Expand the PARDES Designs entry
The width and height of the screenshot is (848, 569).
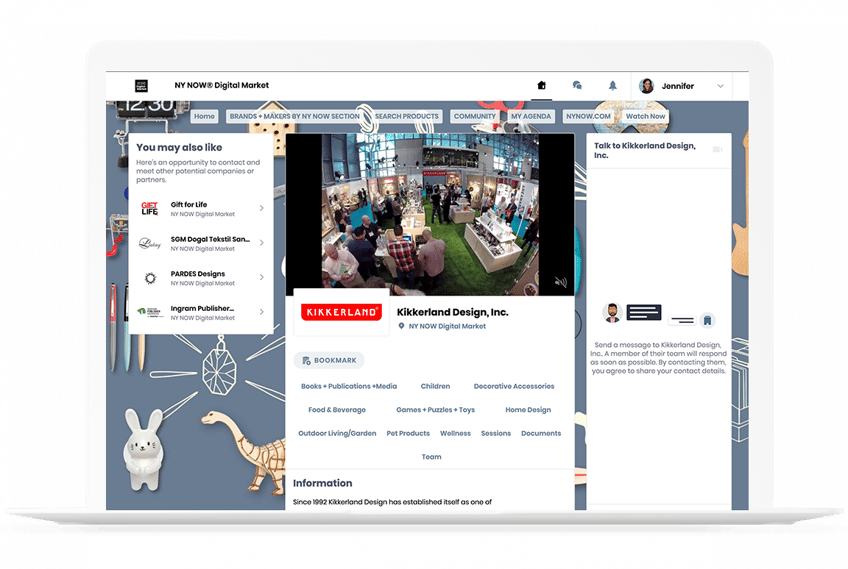261,278
